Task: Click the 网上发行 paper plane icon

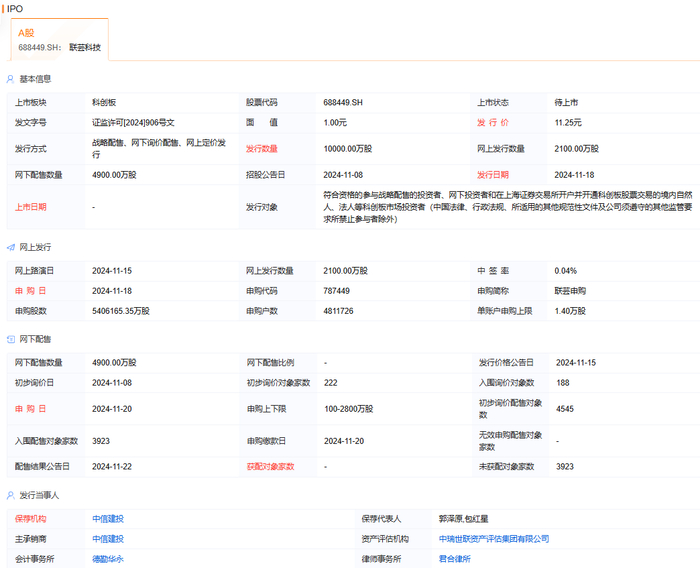Action: point(11,247)
